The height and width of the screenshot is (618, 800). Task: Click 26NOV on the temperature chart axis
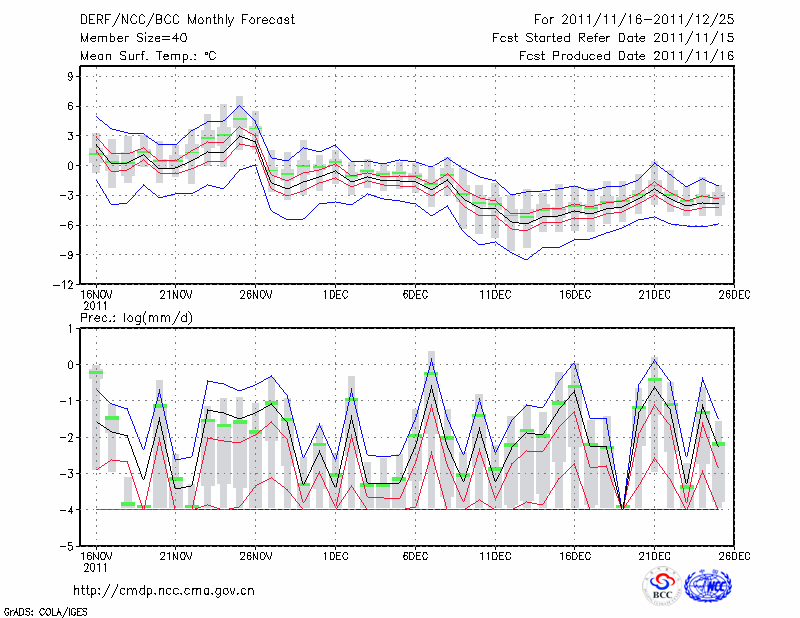[256, 295]
